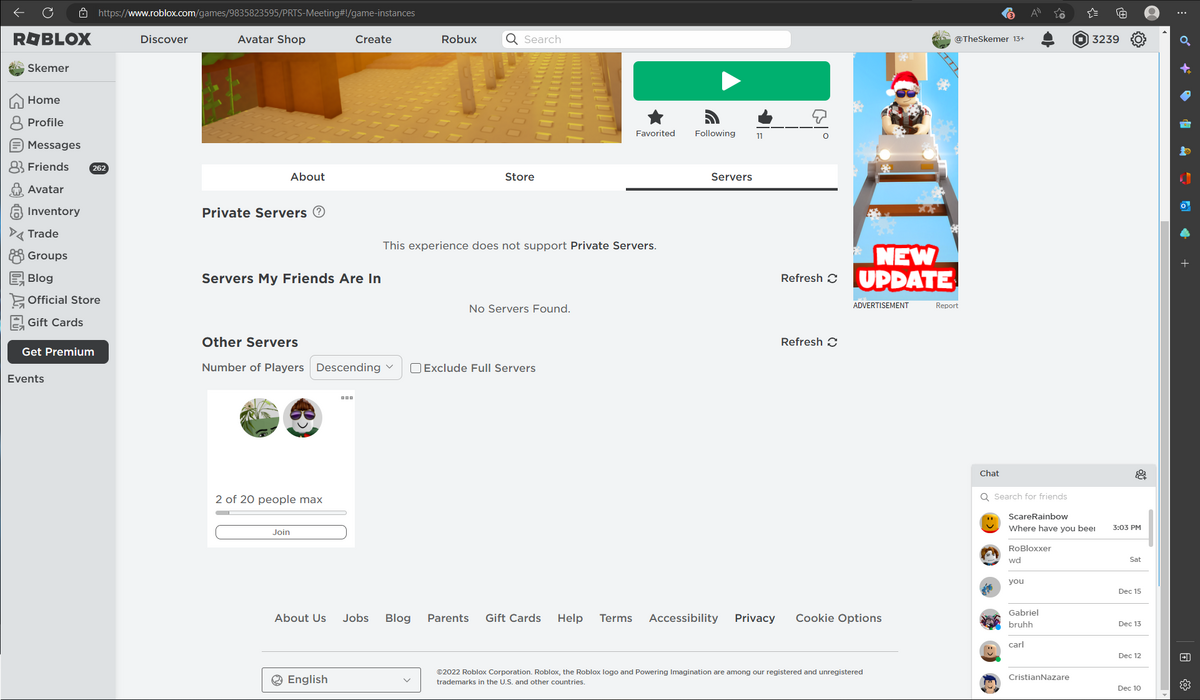
Task: Open the Gift Cards footer link
Action: pyautogui.click(x=513, y=618)
